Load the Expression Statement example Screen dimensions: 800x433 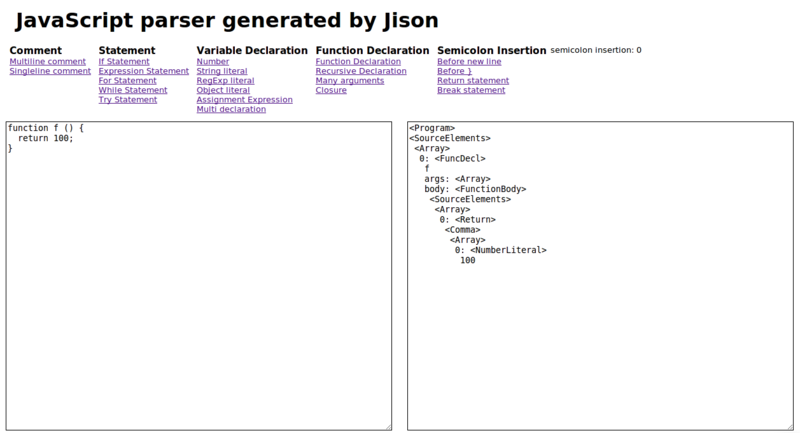(x=144, y=71)
